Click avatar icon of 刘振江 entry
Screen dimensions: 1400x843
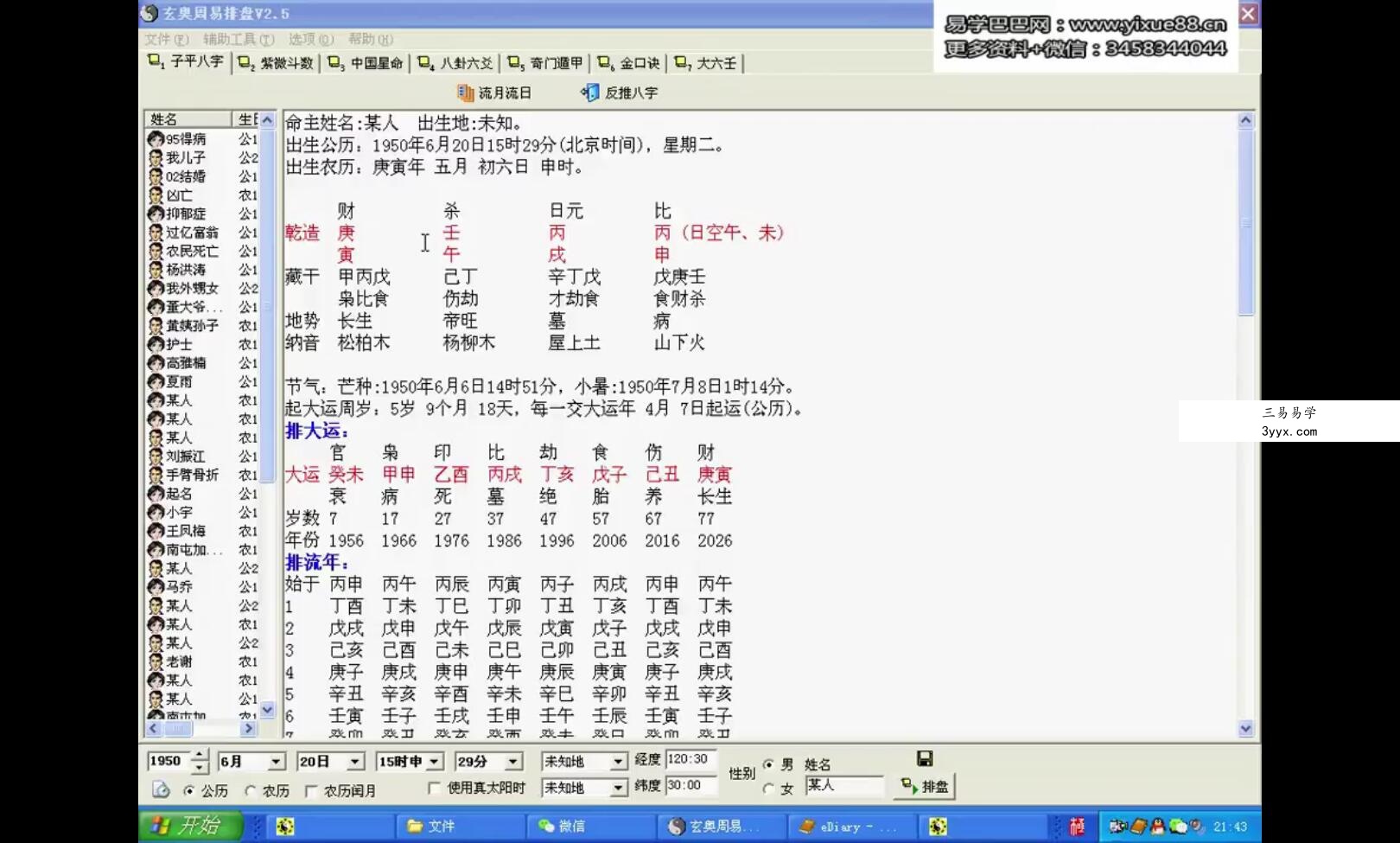point(156,456)
